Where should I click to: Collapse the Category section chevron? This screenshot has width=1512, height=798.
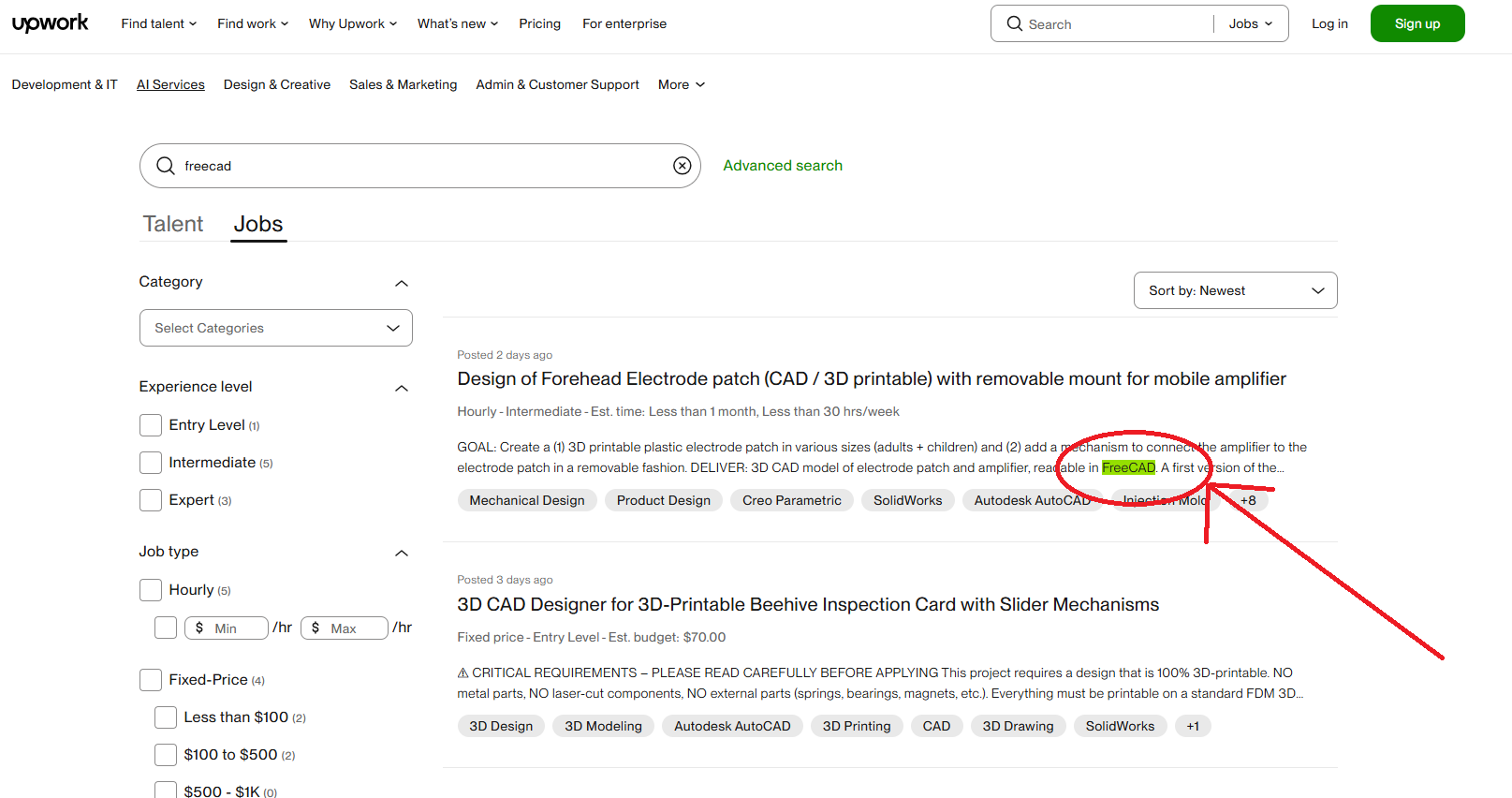[402, 283]
